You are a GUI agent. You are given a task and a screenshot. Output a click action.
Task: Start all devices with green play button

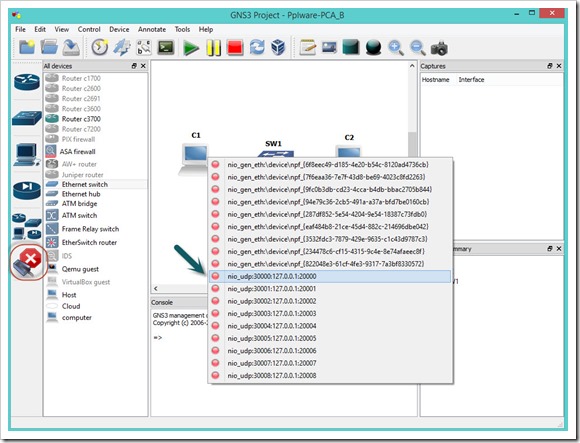tap(191, 48)
